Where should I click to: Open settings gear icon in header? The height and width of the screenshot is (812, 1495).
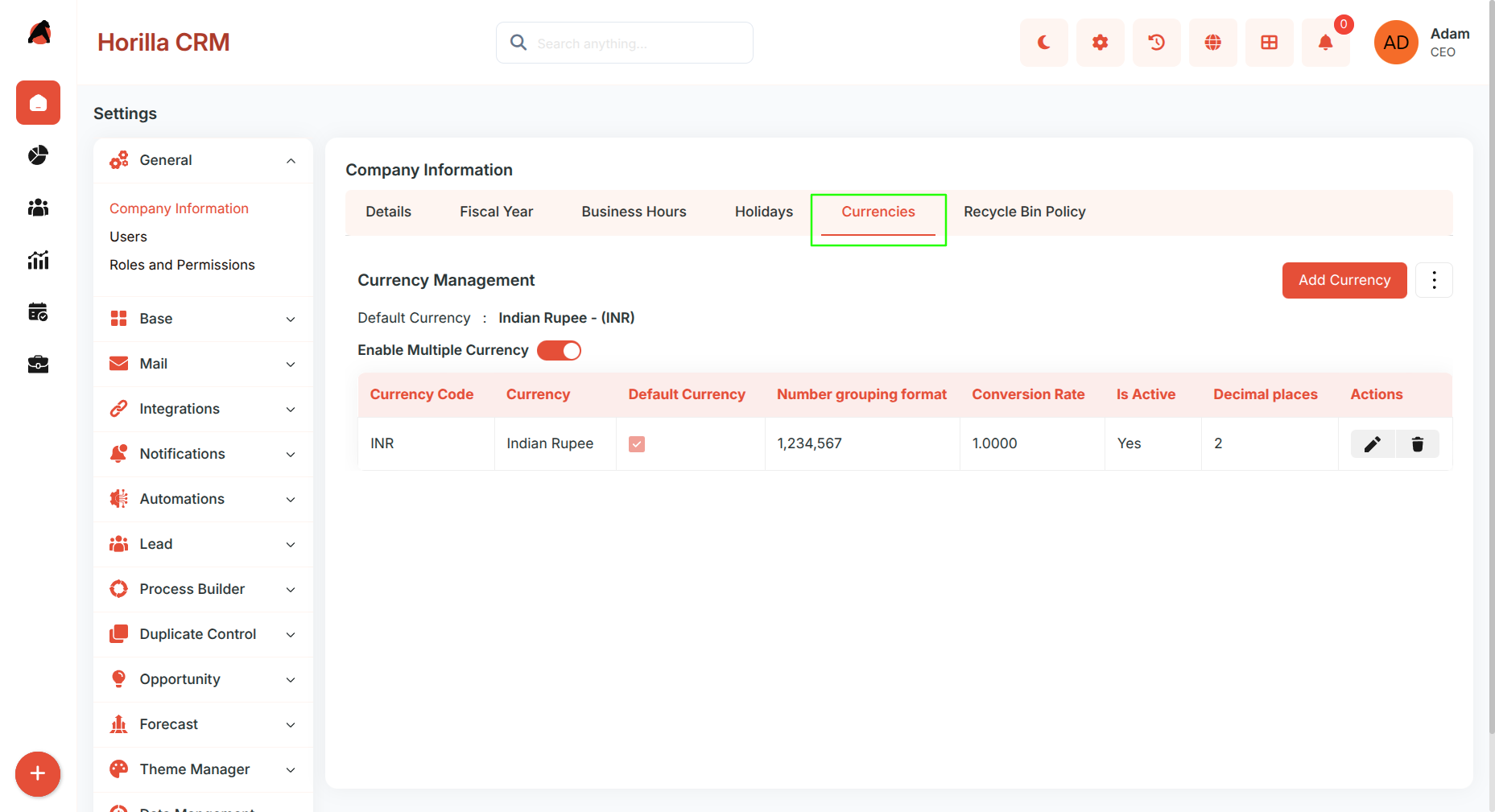(x=1101, y=43)
